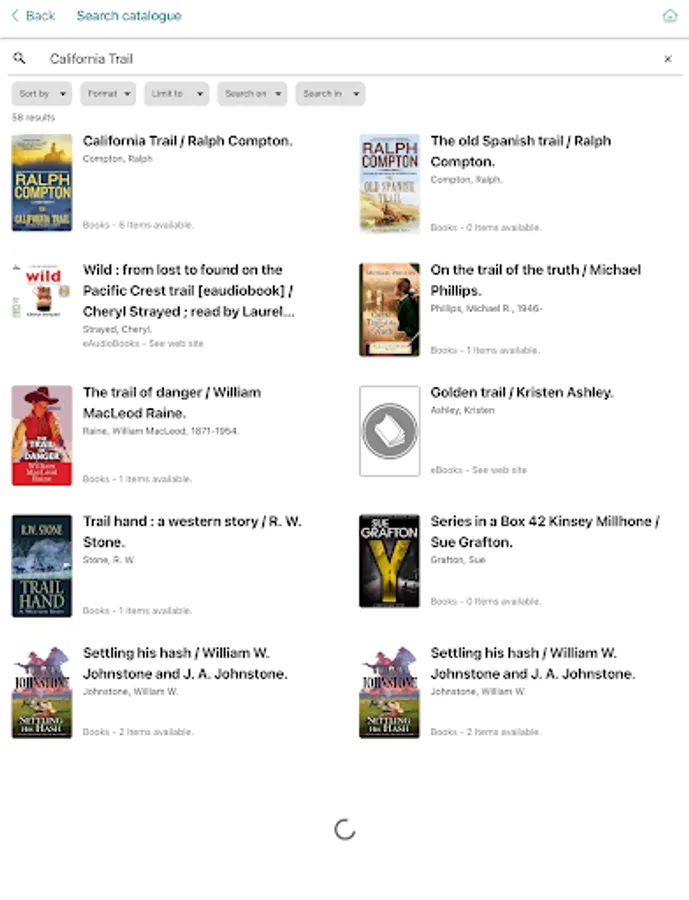Clear the search text with X icon
The height and width of the screenshot is (900, 689).
tap(668, 59)
